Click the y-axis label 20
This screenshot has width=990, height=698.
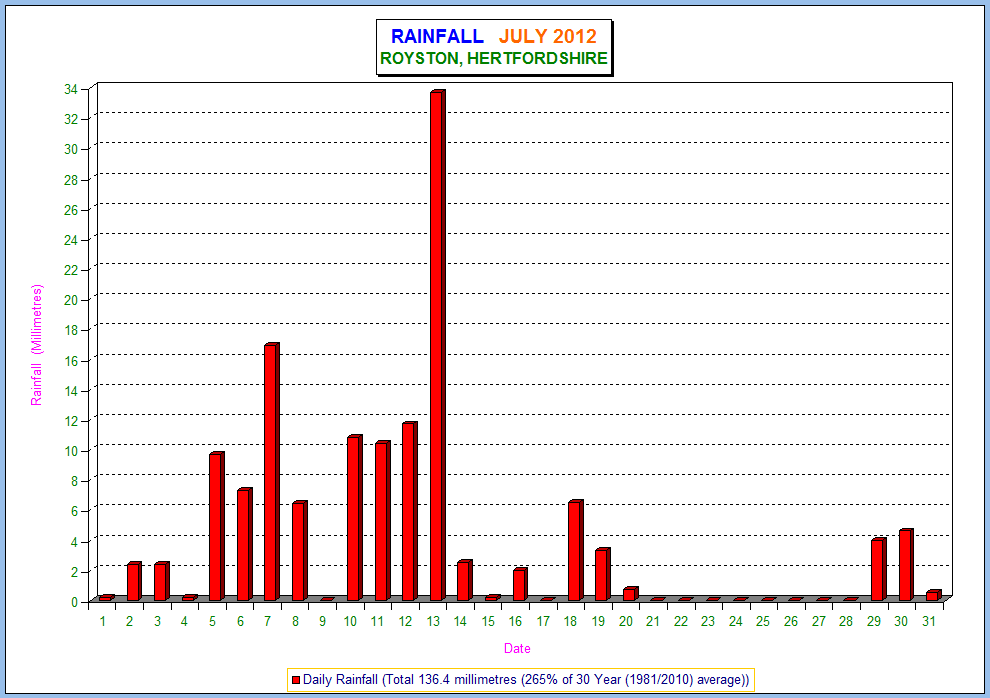(71, 300)
